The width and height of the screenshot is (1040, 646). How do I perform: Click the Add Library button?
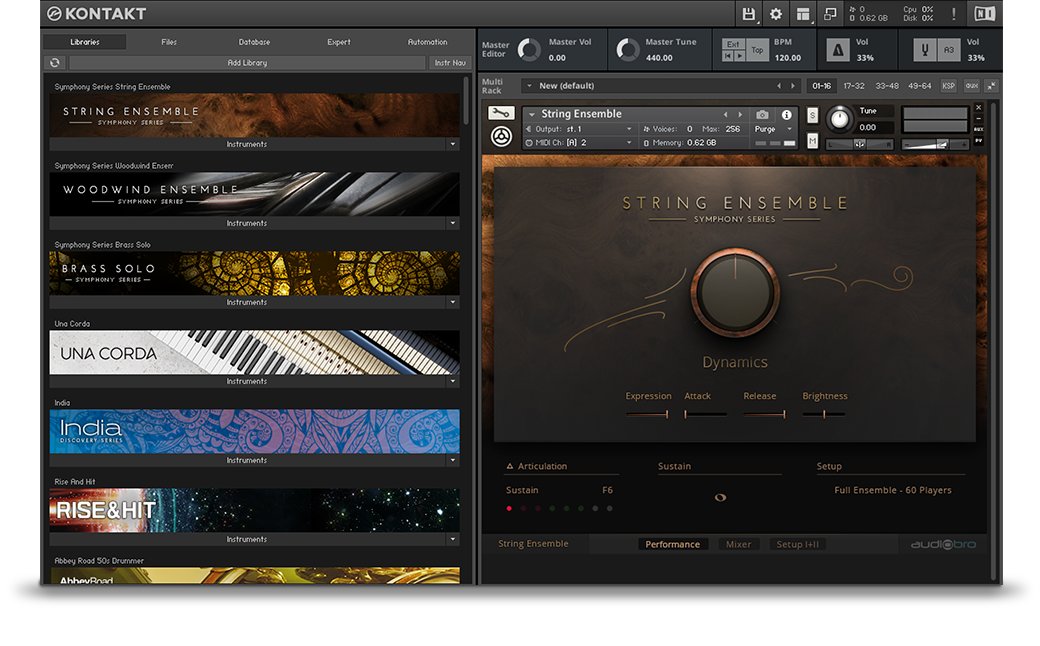(x=246, y=62)
